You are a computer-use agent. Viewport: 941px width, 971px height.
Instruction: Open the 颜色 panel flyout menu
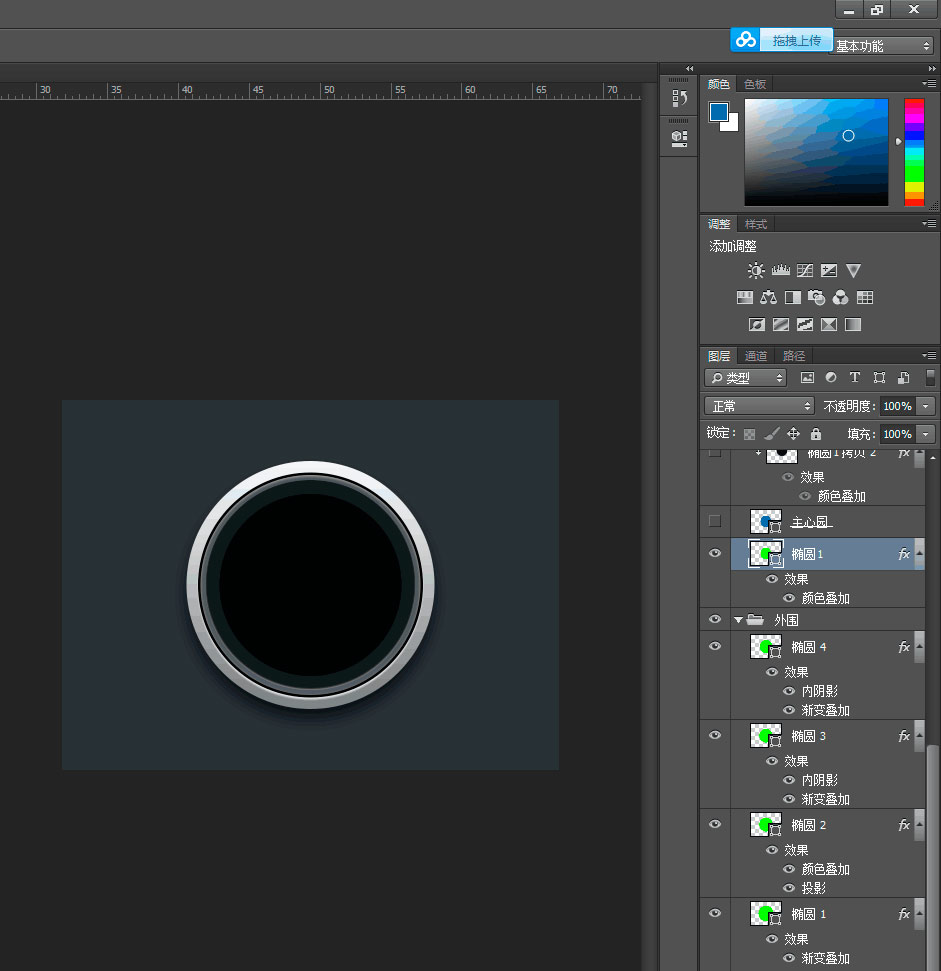[x=929, y=84]
